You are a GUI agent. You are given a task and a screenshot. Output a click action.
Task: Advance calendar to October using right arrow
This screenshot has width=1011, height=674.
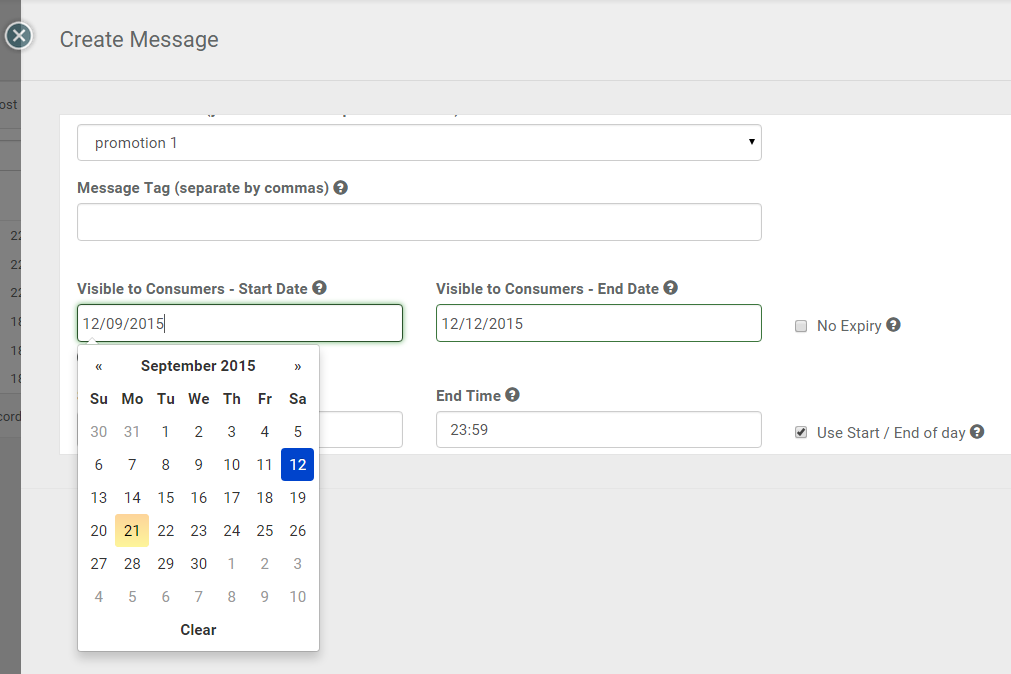(297, 366)
